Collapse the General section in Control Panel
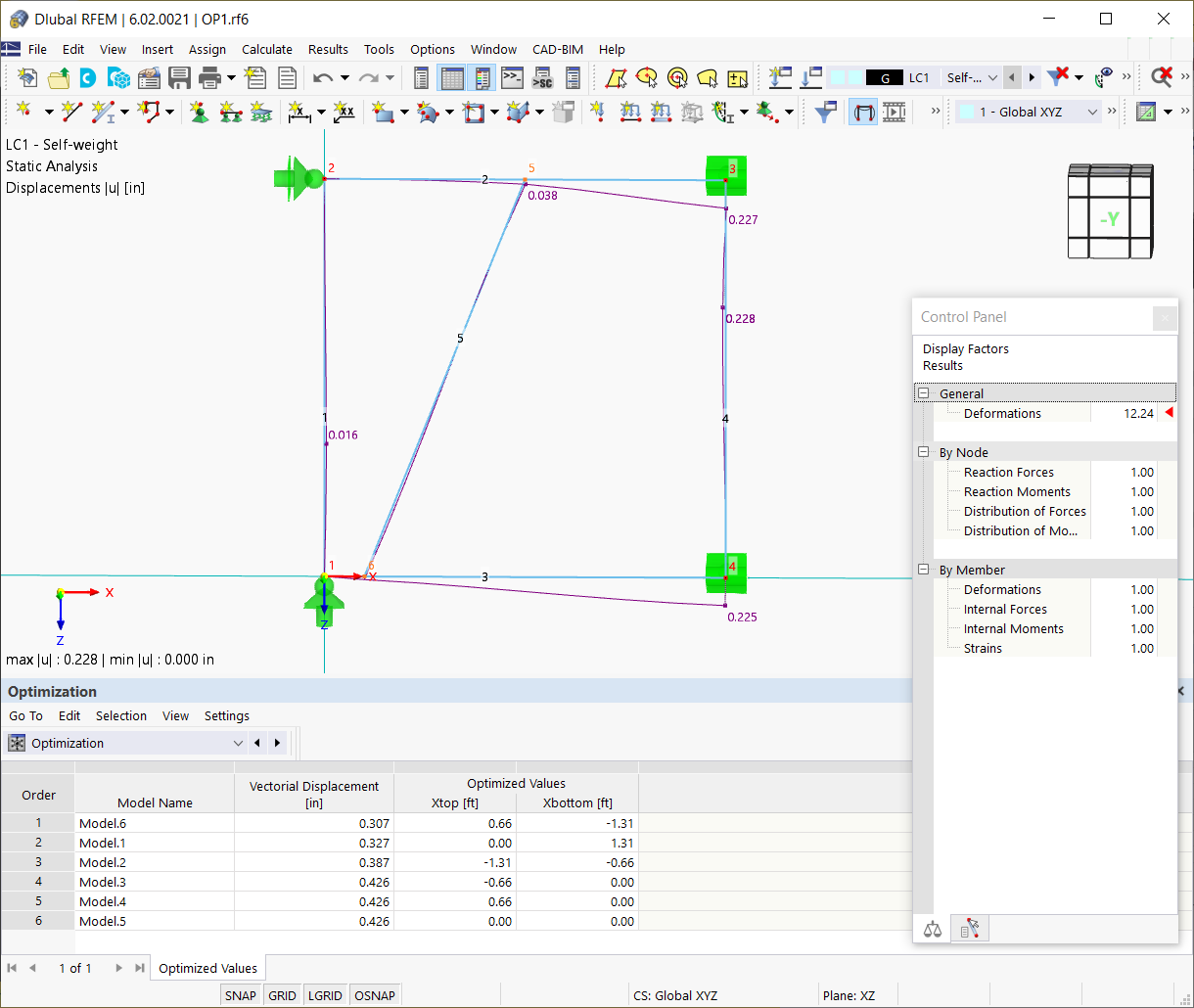The height and width of the screenshot is (1008, 1194). (923, 393)
